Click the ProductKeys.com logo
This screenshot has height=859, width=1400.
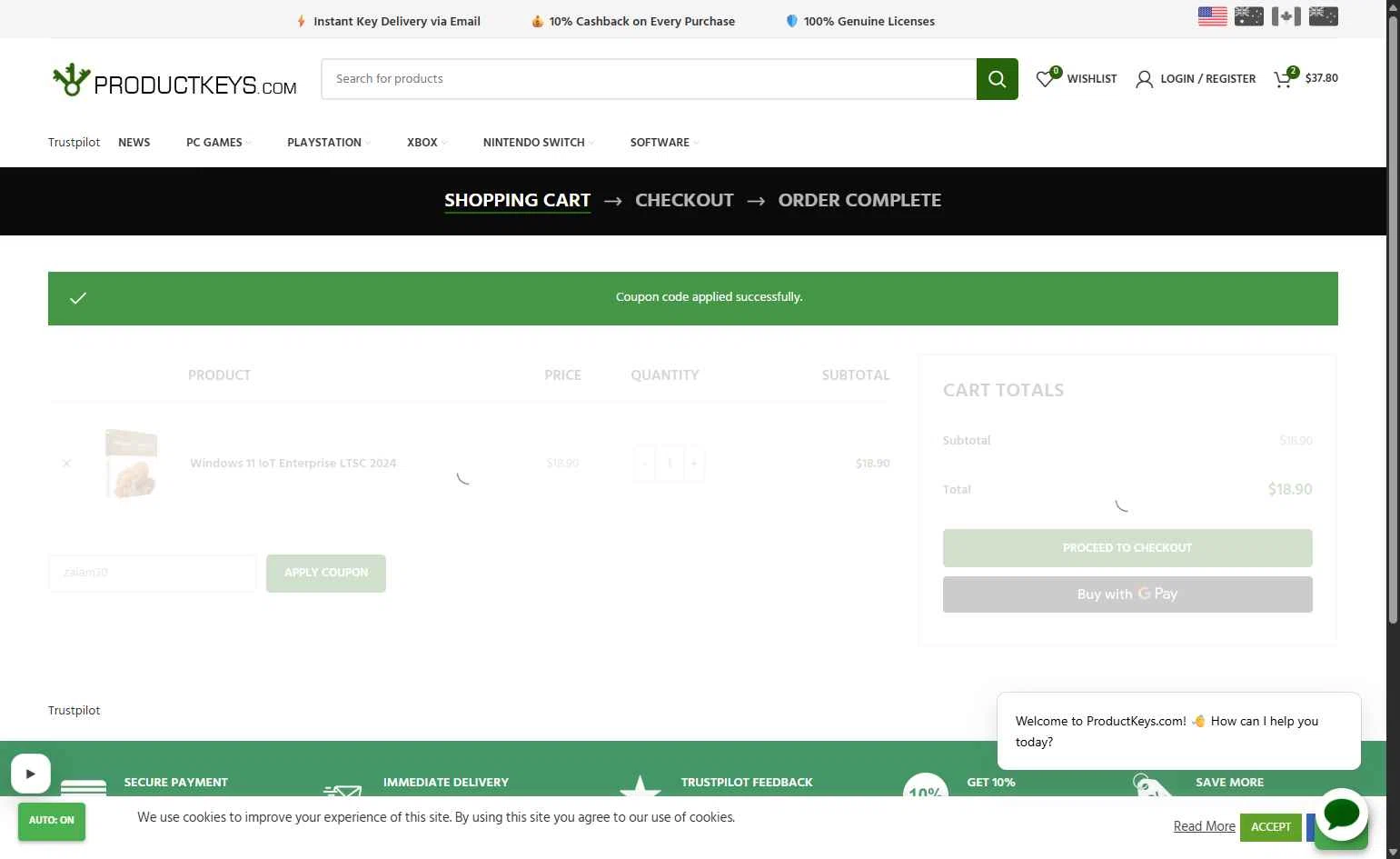click(x=174, y=80)
